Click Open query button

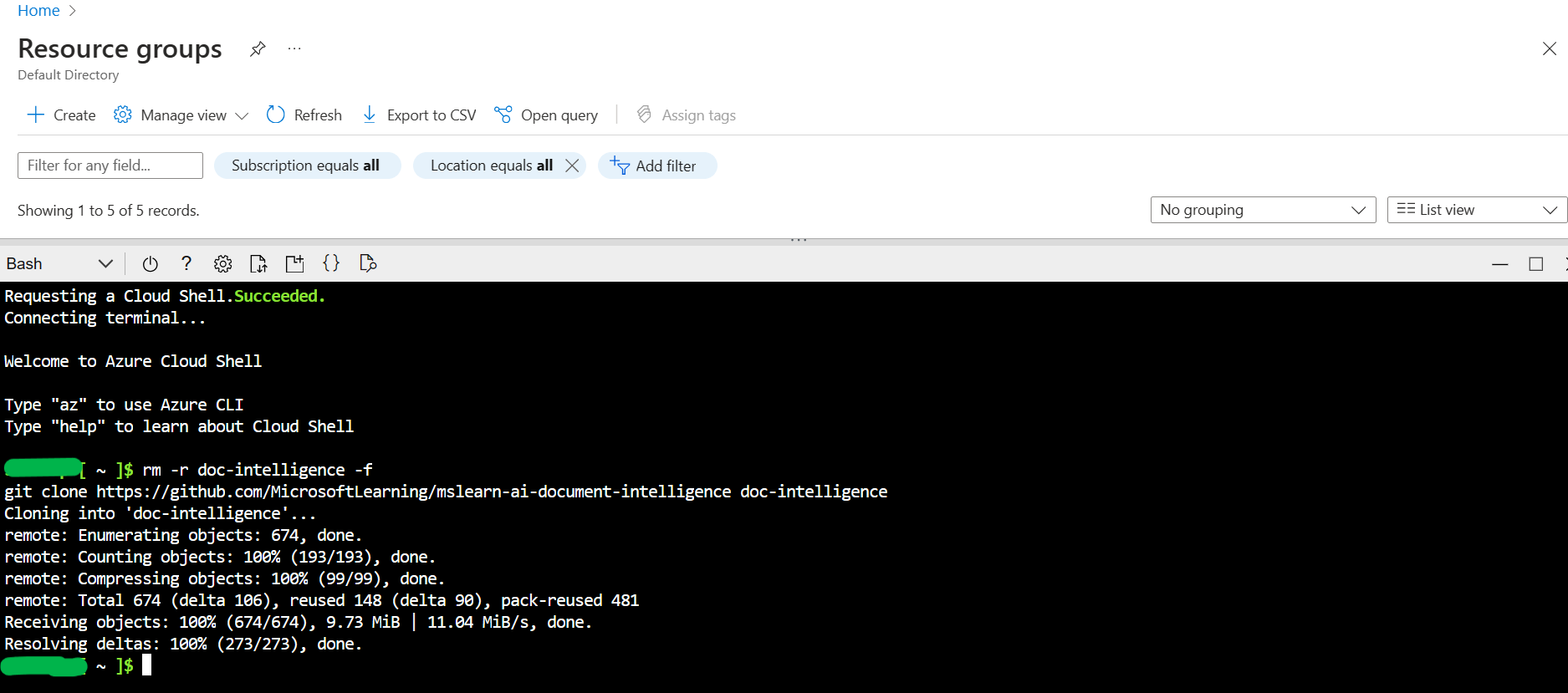[x=546, y=115]
